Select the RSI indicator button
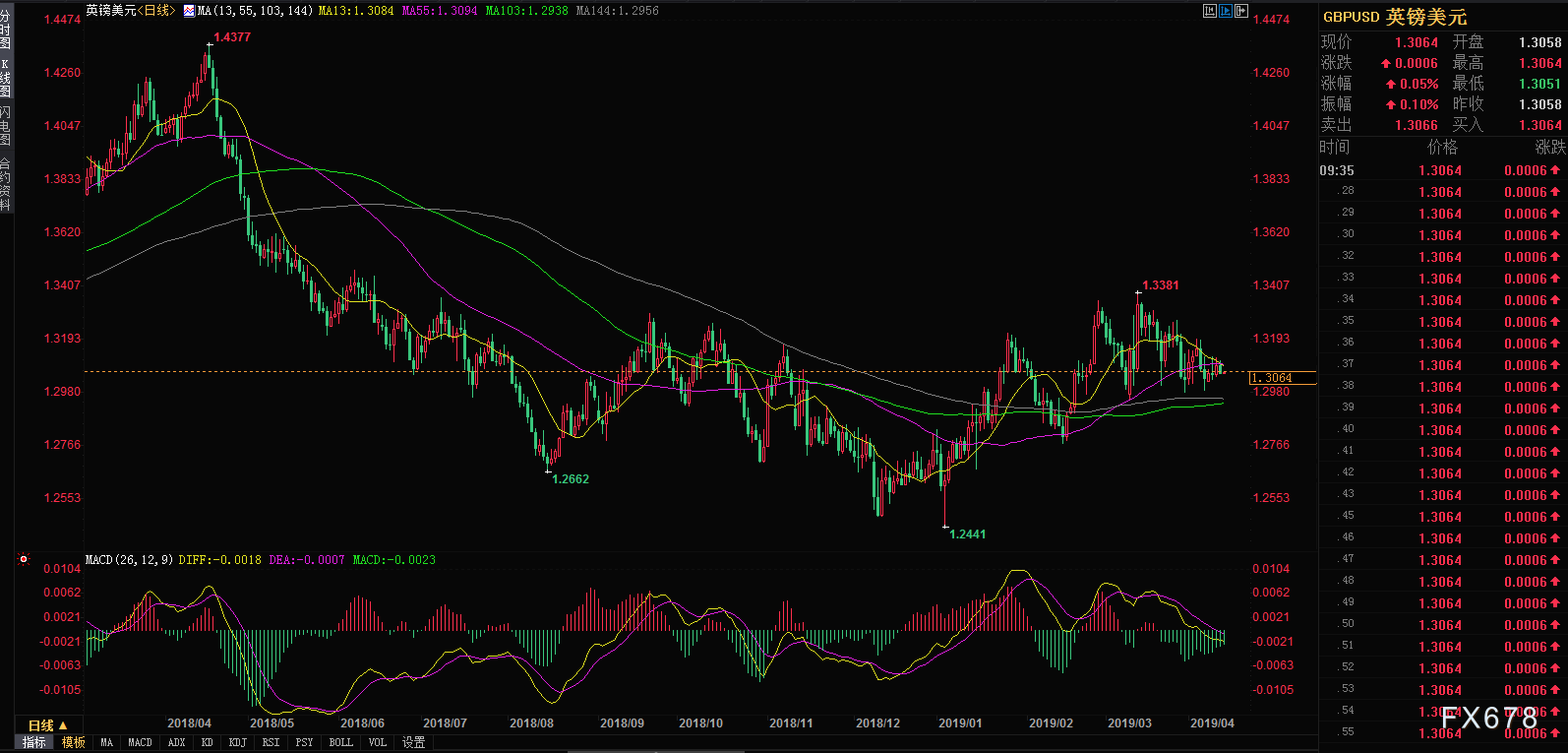This screenshot has width=1568, height=753. coord(271,742)
